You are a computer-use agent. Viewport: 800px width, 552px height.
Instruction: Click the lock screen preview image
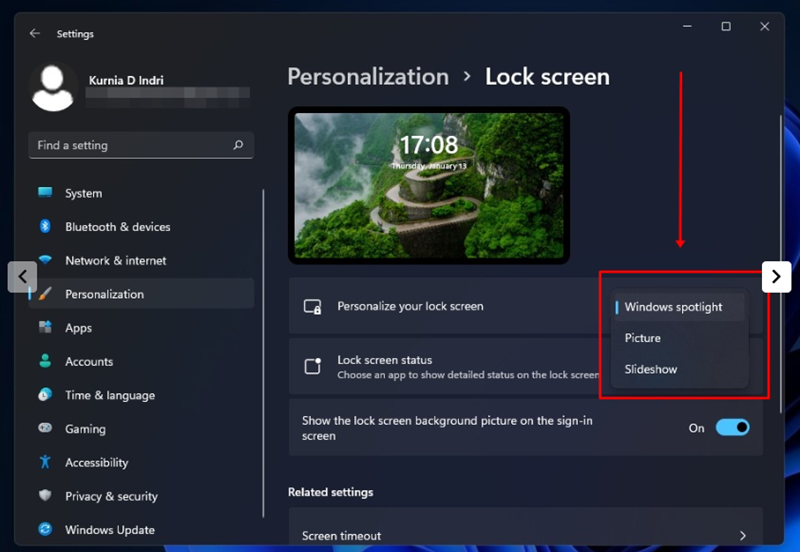tap(429, 186)
